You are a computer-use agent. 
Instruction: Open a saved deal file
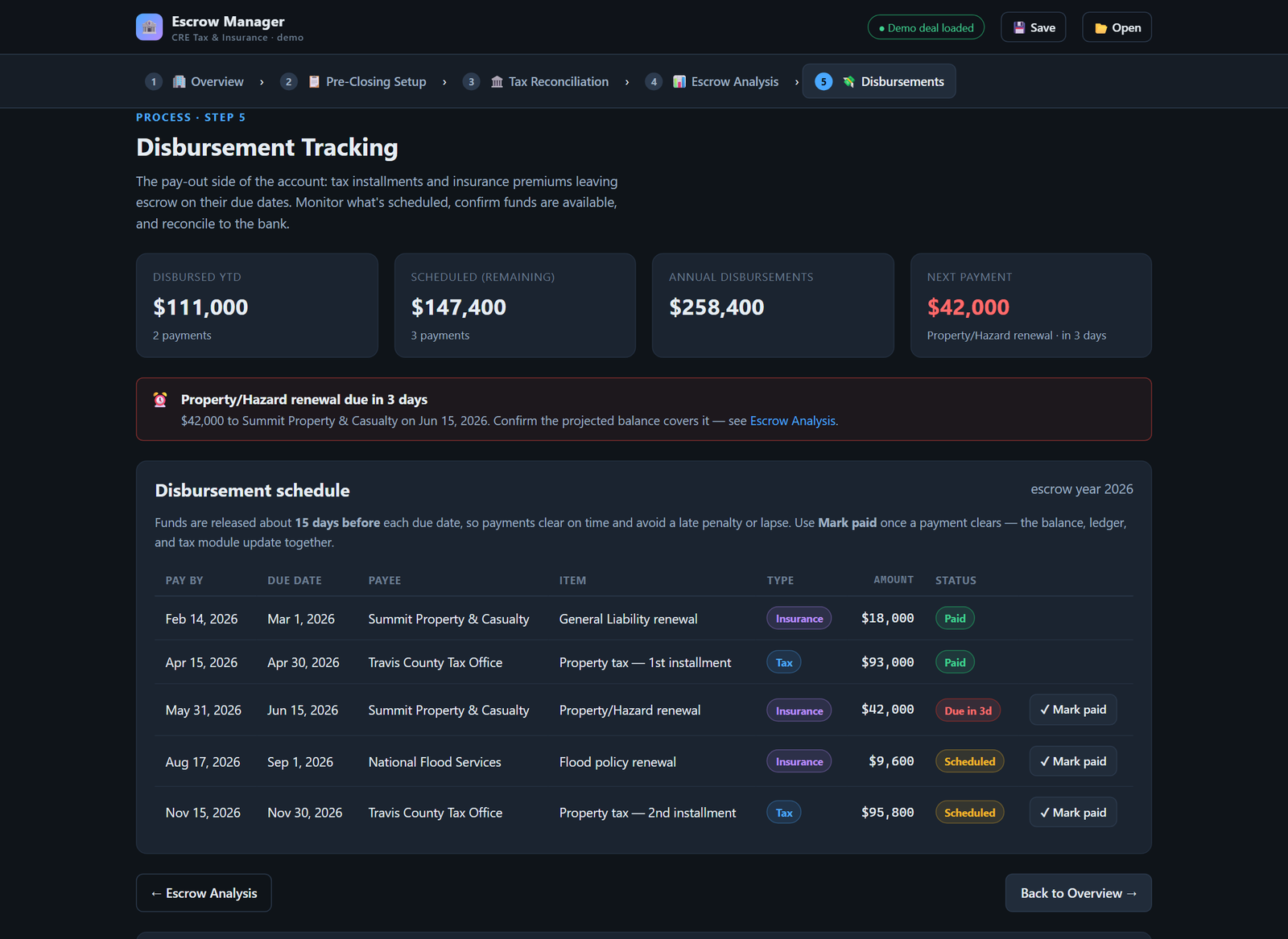pos(1117,27)
